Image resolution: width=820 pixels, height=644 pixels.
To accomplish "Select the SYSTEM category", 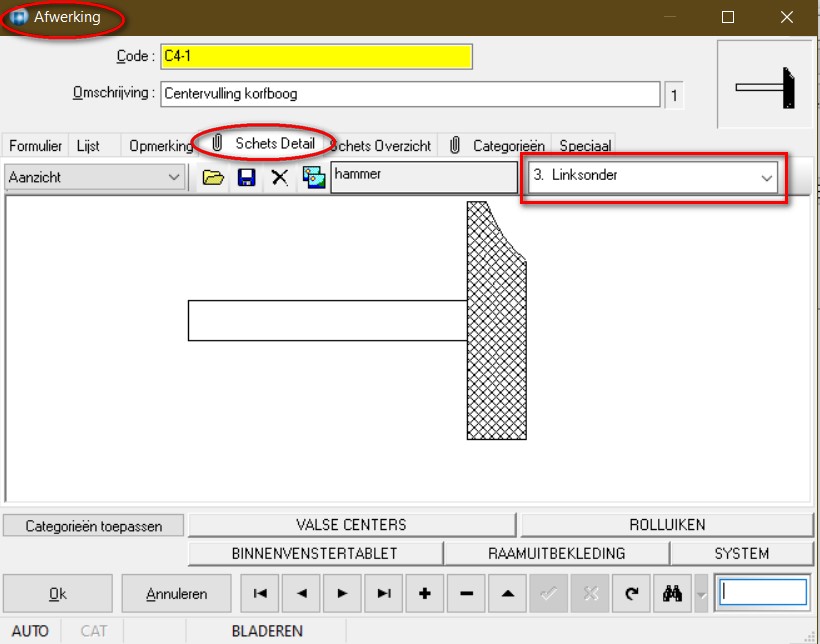I will (742, 553).
